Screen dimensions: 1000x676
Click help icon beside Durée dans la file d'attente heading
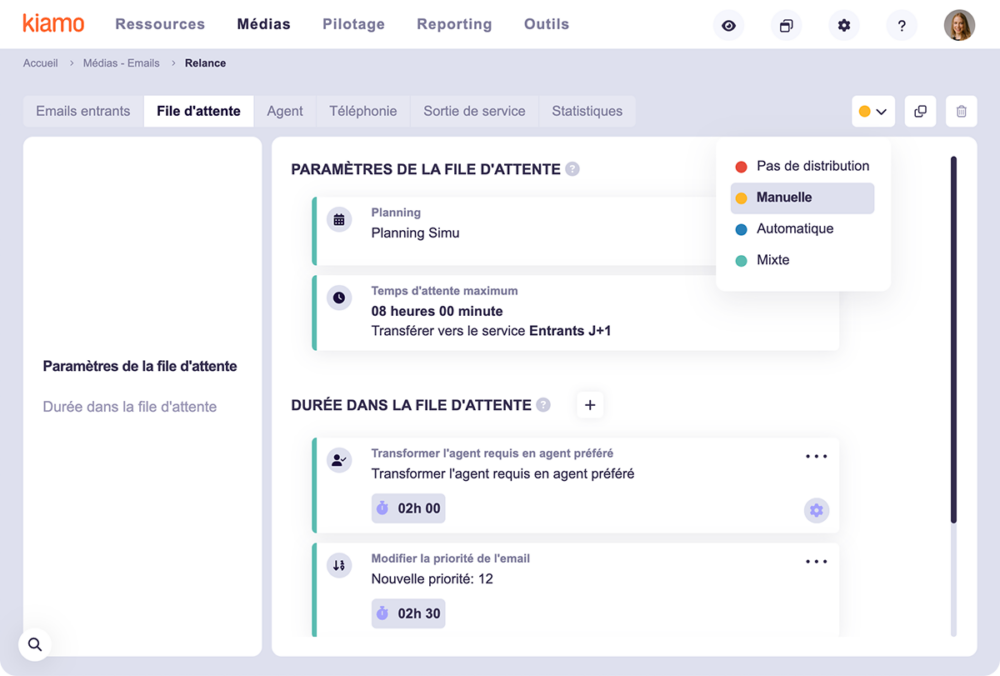click(543, 405)
